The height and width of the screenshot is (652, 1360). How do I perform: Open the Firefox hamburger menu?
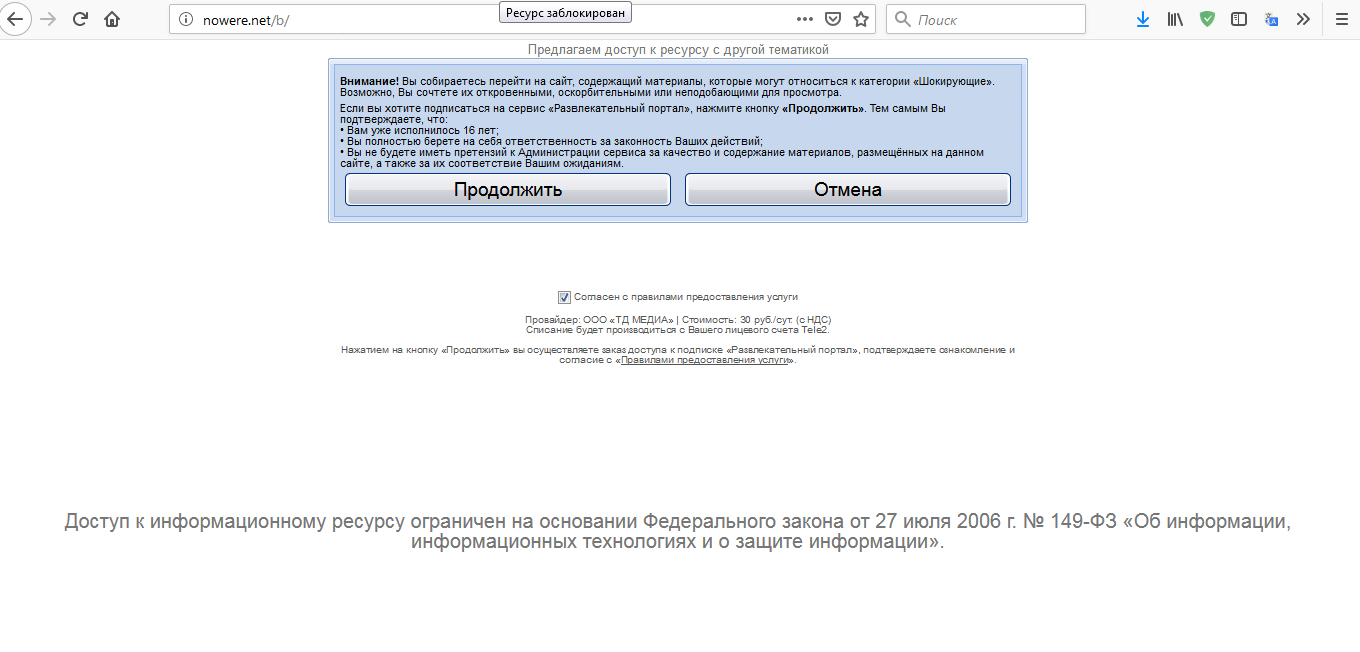coord(1341,19)
